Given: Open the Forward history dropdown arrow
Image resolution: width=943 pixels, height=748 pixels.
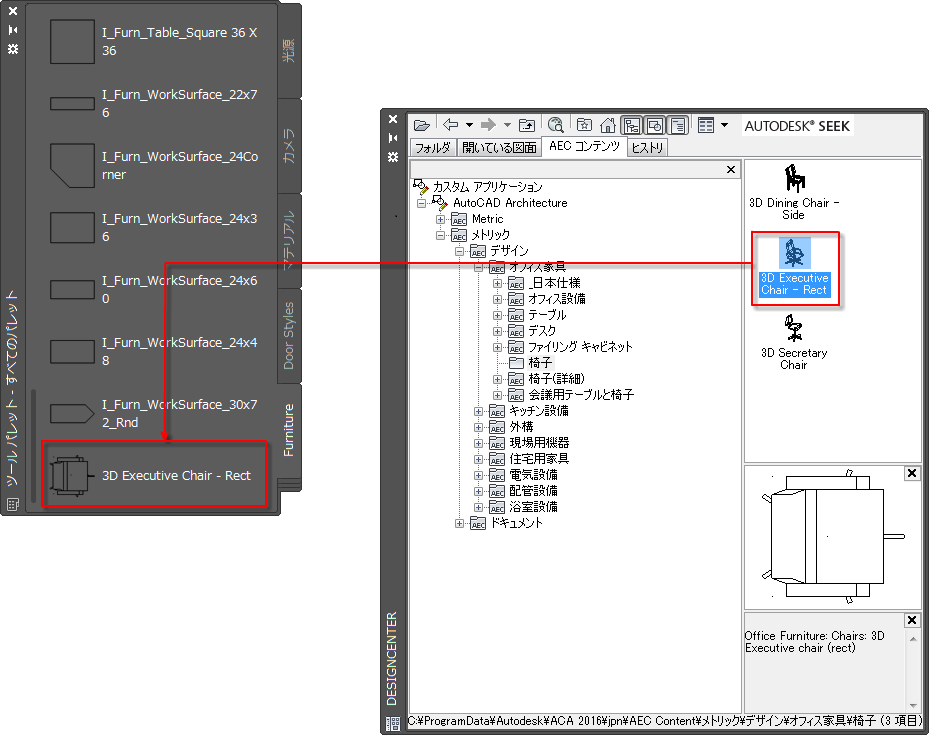Looking at the screenshot, I should point(507,125).
